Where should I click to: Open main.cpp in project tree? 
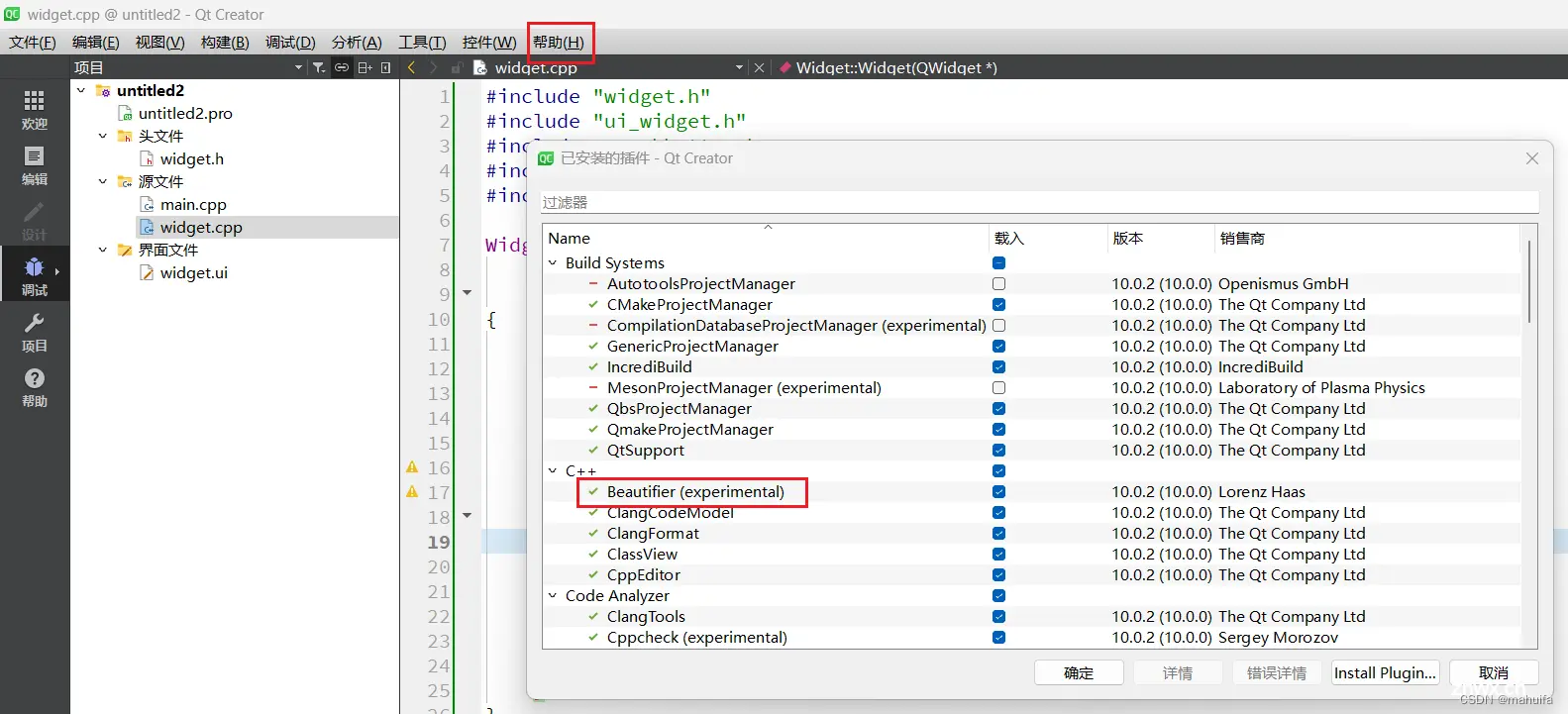coord(193,204)
